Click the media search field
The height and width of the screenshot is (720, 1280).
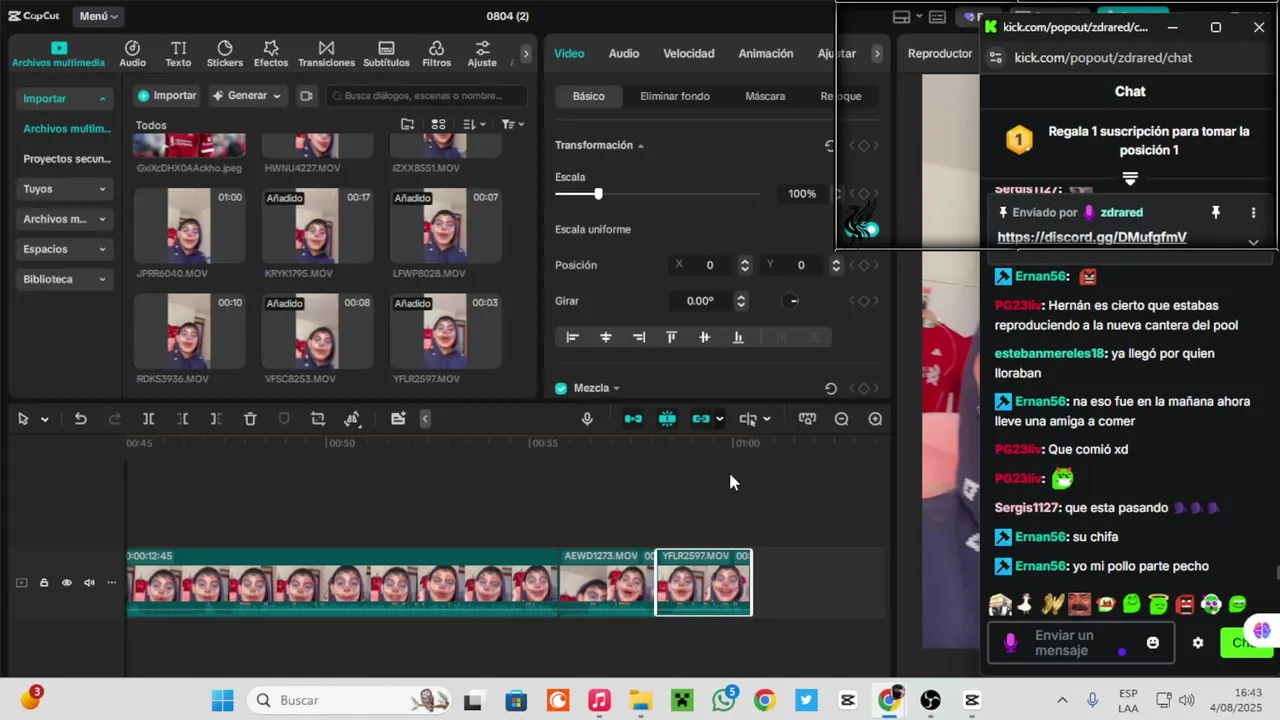click(428, 96)
